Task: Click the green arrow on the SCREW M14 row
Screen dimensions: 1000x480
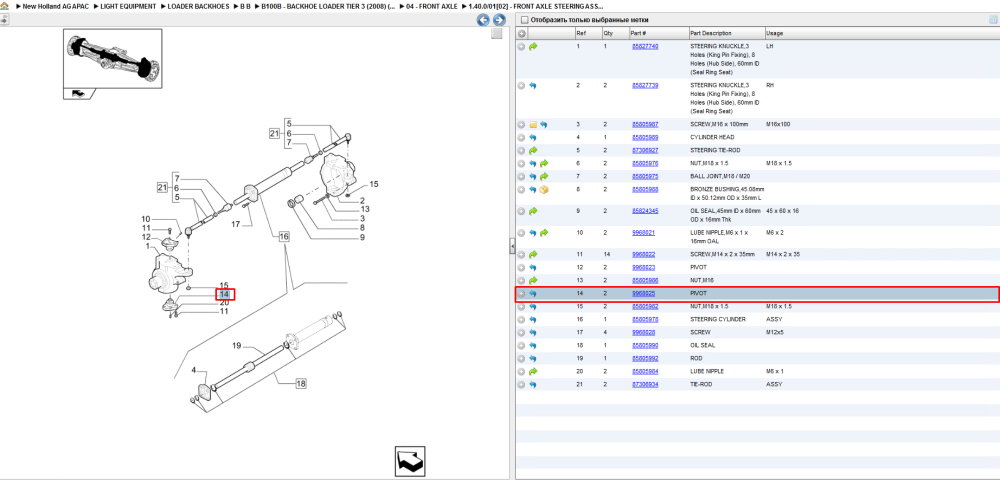Action: (533, 254)
